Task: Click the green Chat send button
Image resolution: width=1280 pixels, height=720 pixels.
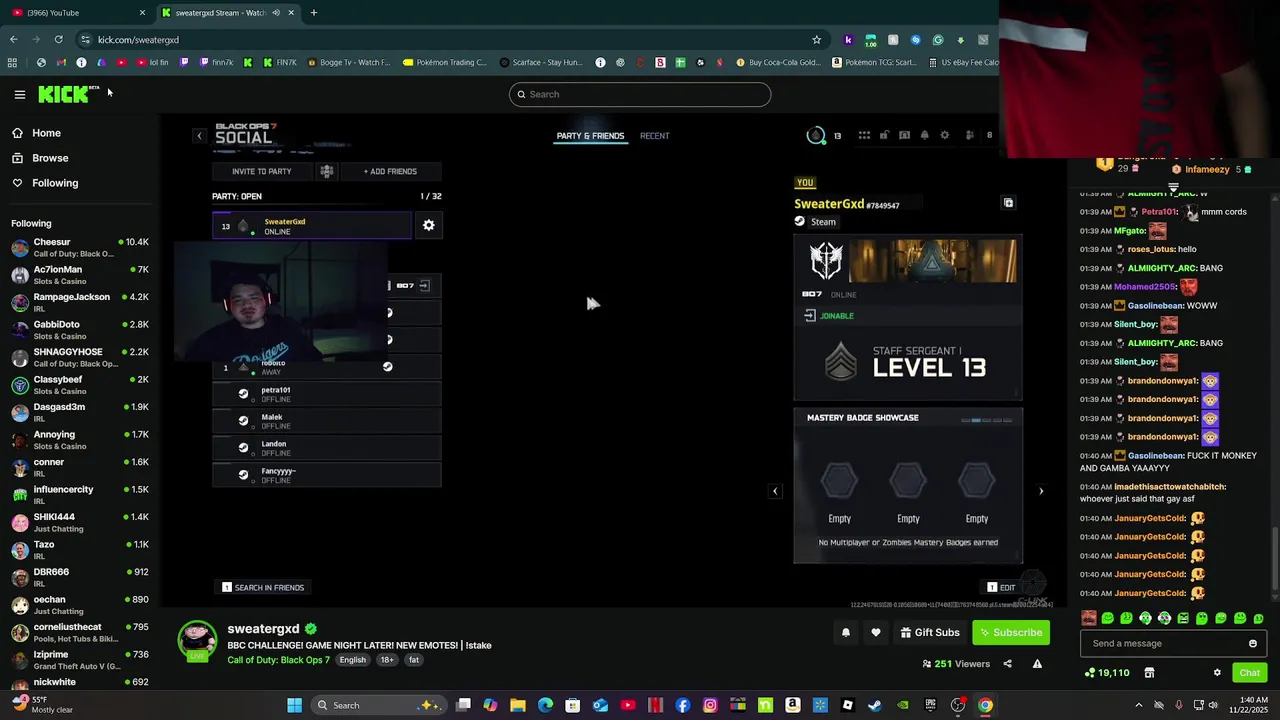Action: (1249, 673)
